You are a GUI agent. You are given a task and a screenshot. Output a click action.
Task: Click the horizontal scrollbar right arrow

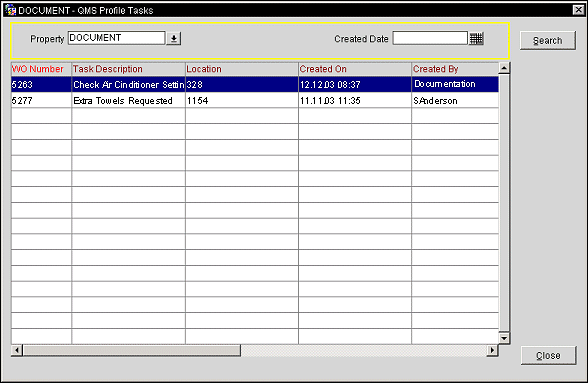[x=492, y=350]
